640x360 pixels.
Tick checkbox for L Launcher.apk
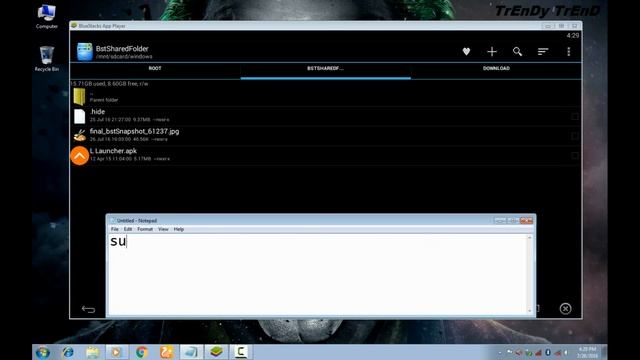point(575,156)
